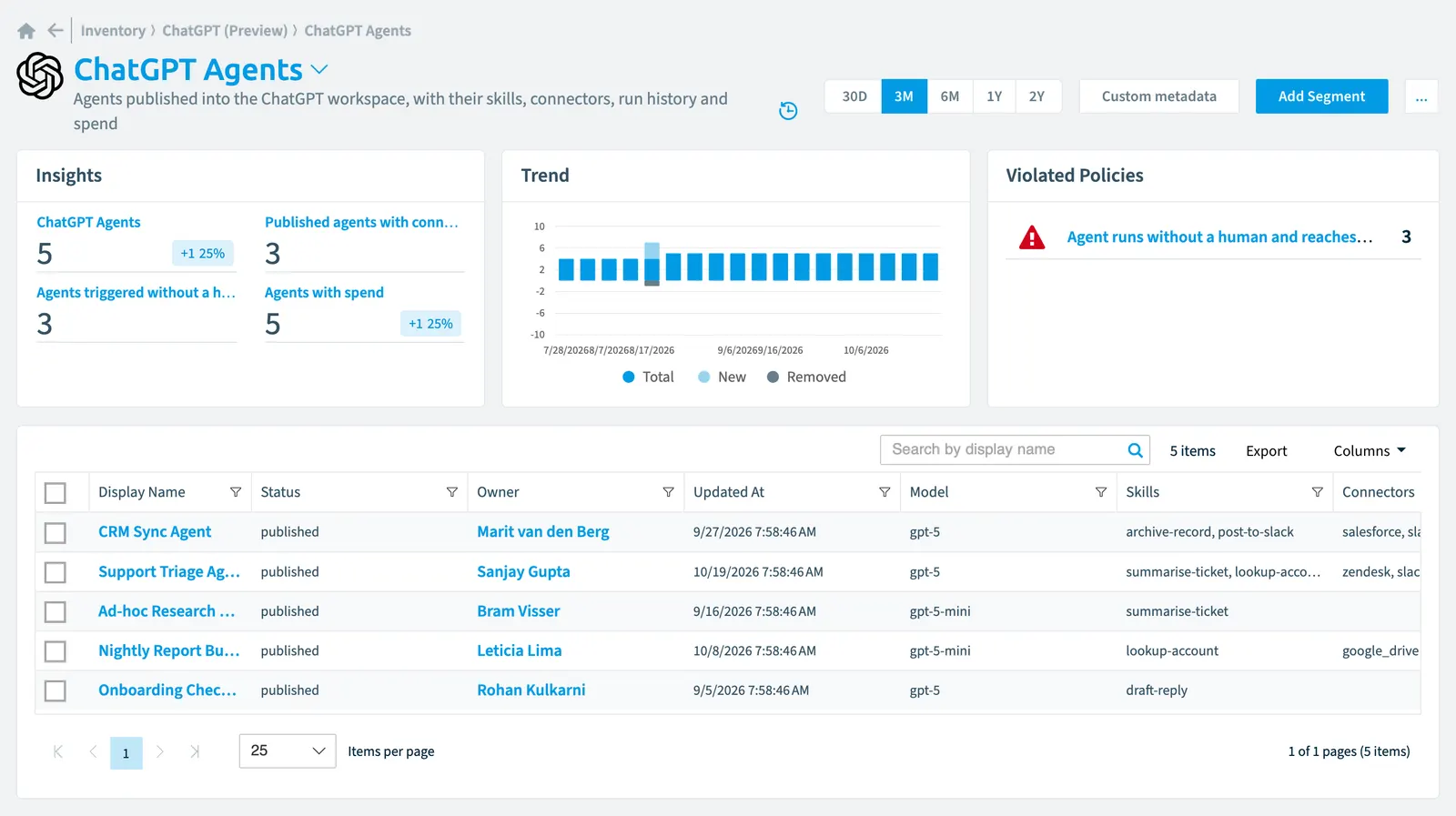The width and height of the screenshot is (1456, 816).
Task: Select the 2Y time range tab
Action: (1037, 96)
